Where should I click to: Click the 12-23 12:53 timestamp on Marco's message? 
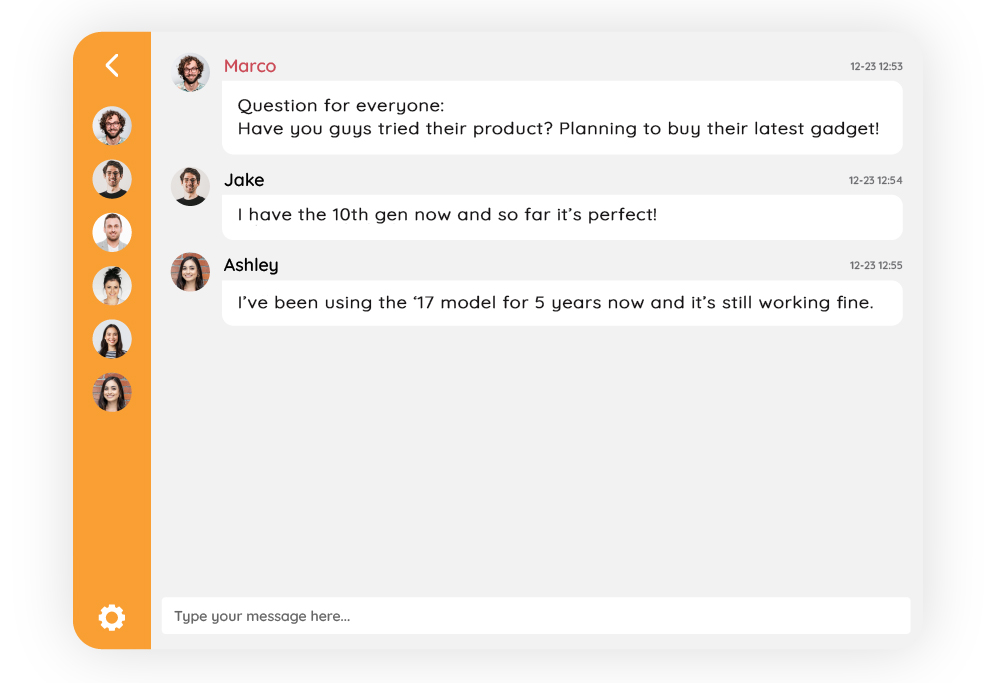click(x=878, y=66)
